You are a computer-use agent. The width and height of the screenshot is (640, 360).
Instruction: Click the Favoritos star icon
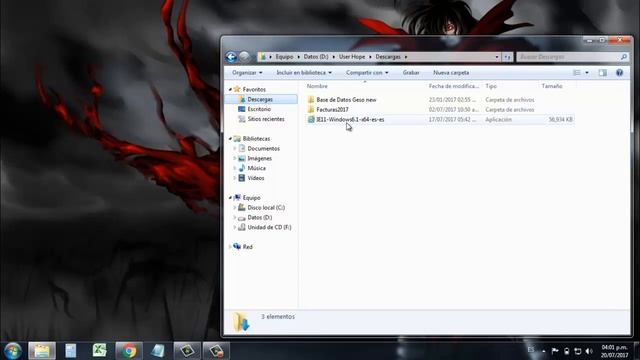(237, 89)
